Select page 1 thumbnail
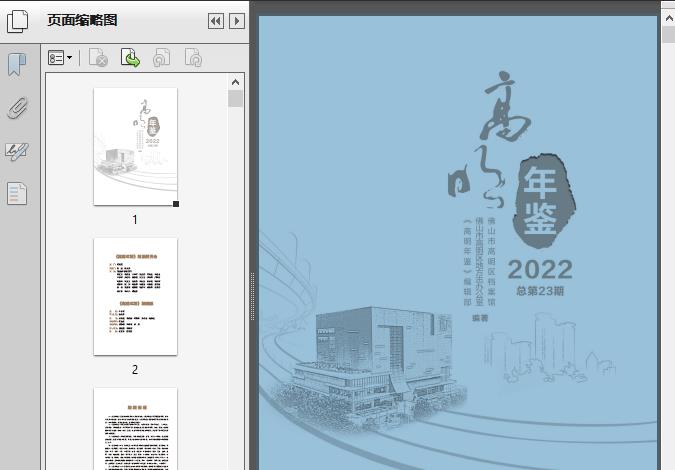 [x=135, y=147]
